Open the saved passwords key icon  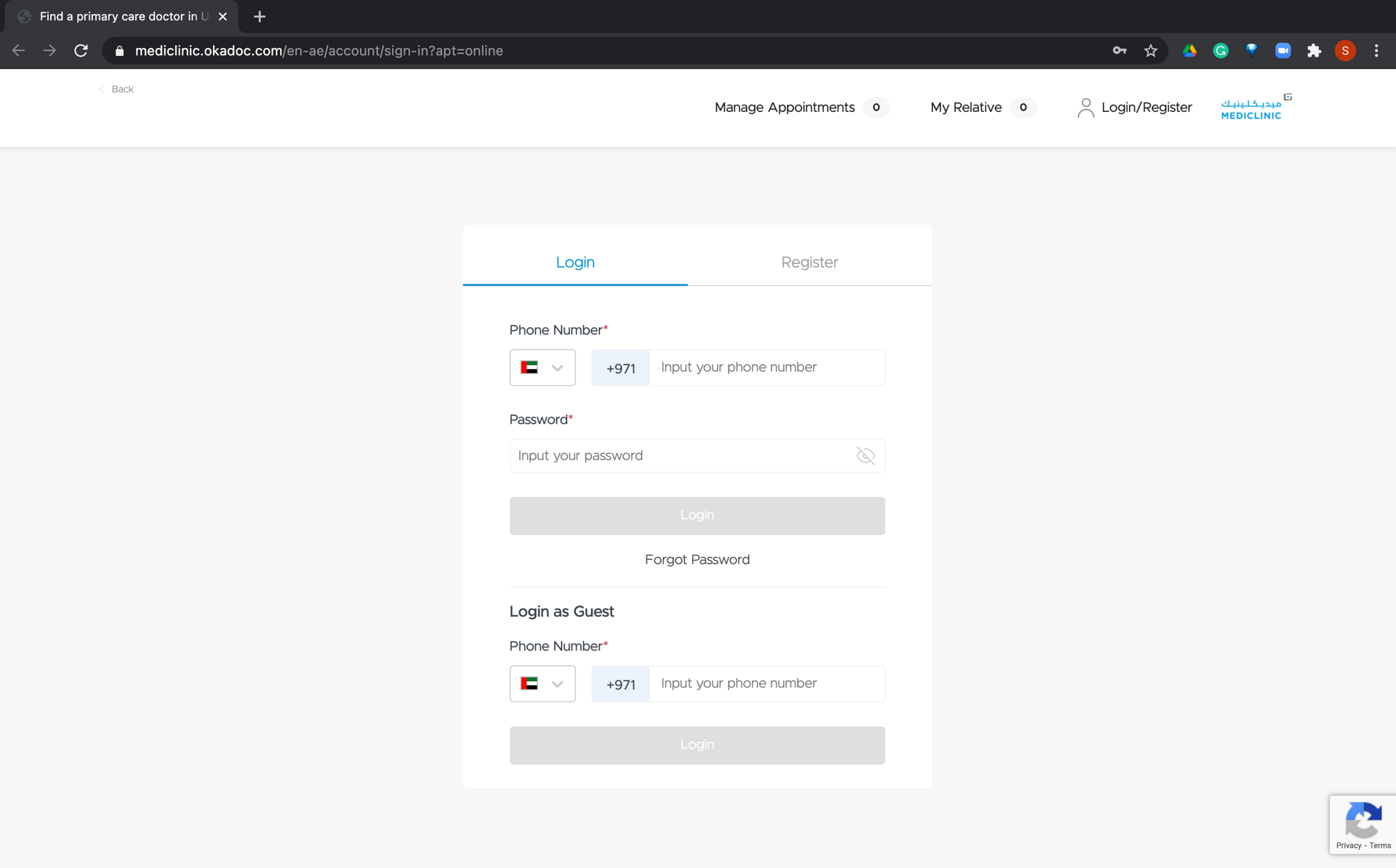click(1119, 51)
